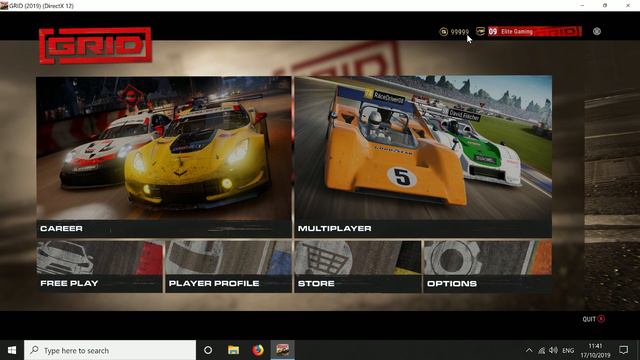Click the 99999 credits value
The image size is (640, 360).
coord(460,32)
